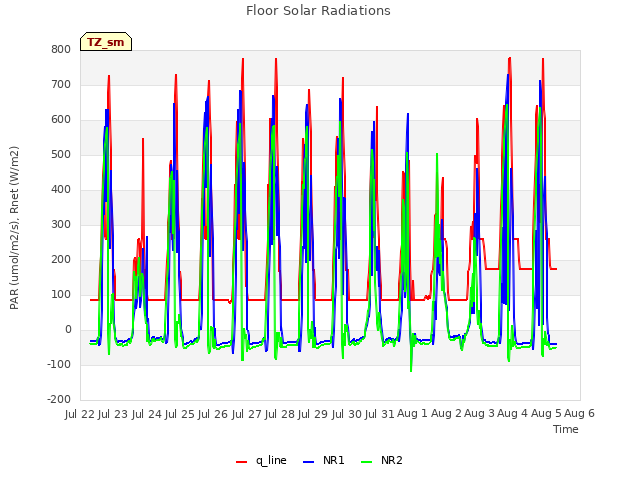Click the Aug 6 x-axis date label
The width and height of the screenshot is (640, 480).
tap(580, 414)
